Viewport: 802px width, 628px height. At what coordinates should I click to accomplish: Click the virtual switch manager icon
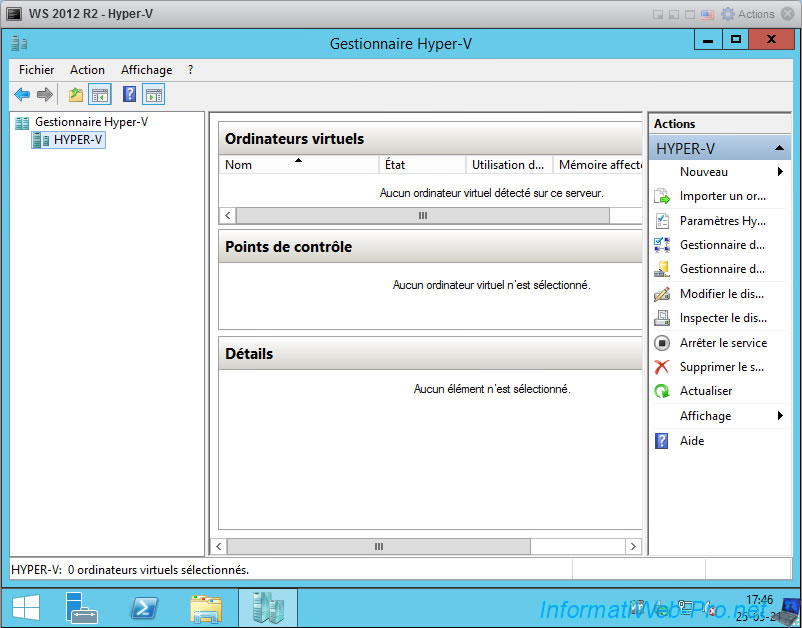click(662, 245)
